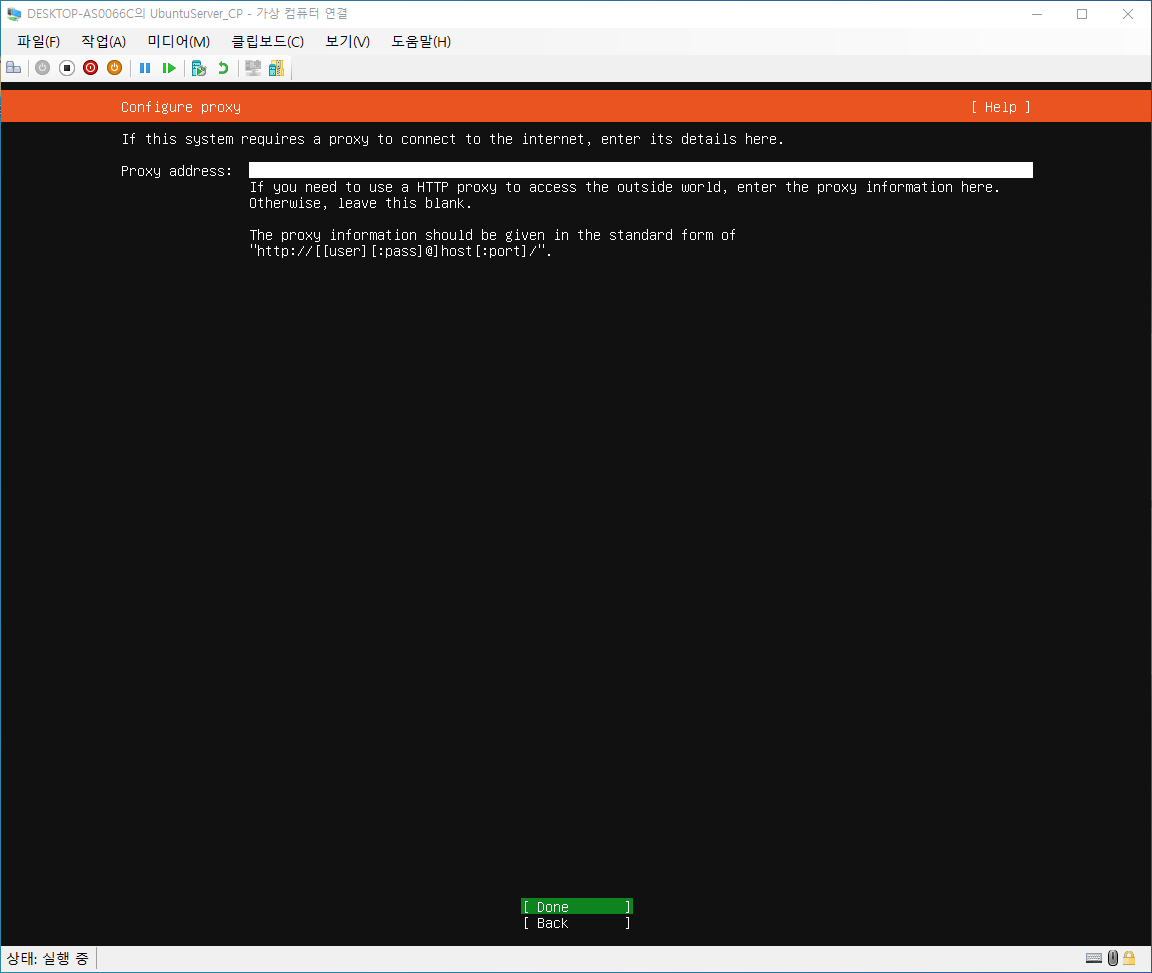
Task: Minimize the virtual machine connection window
Action: tap(1037, 14)
